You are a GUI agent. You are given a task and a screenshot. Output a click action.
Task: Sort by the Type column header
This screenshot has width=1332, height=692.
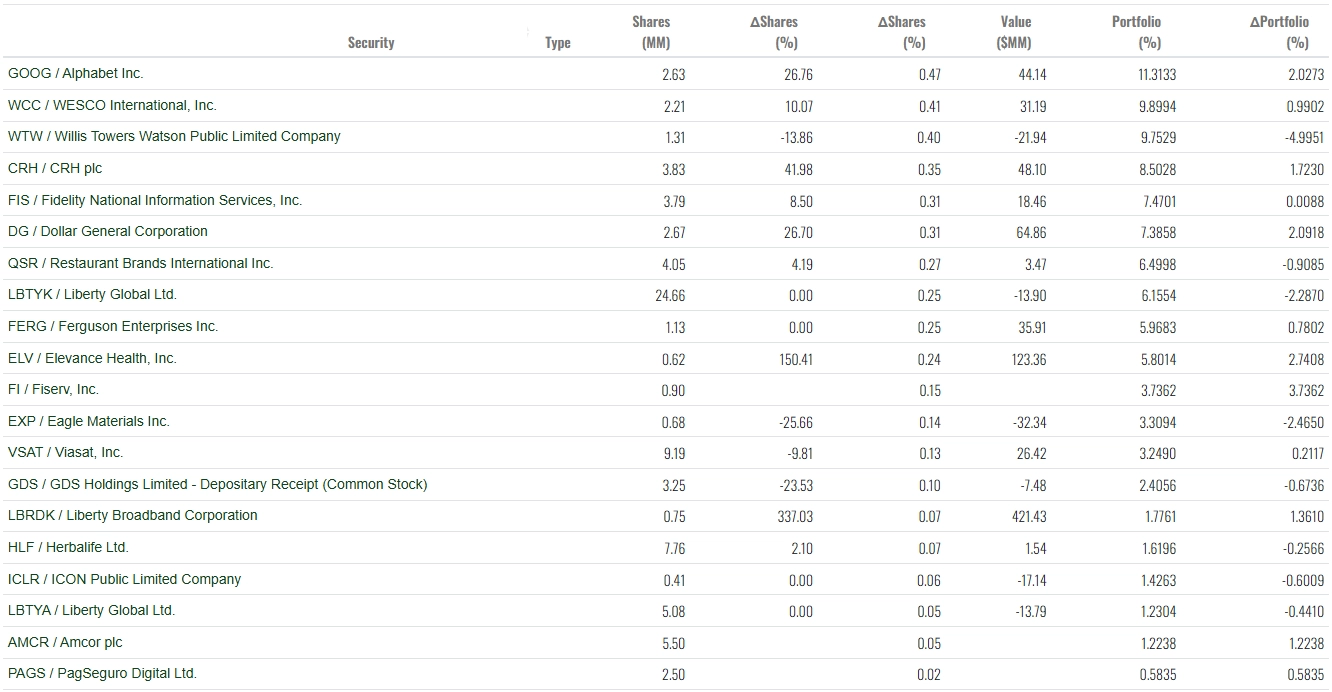pos(558,43)
